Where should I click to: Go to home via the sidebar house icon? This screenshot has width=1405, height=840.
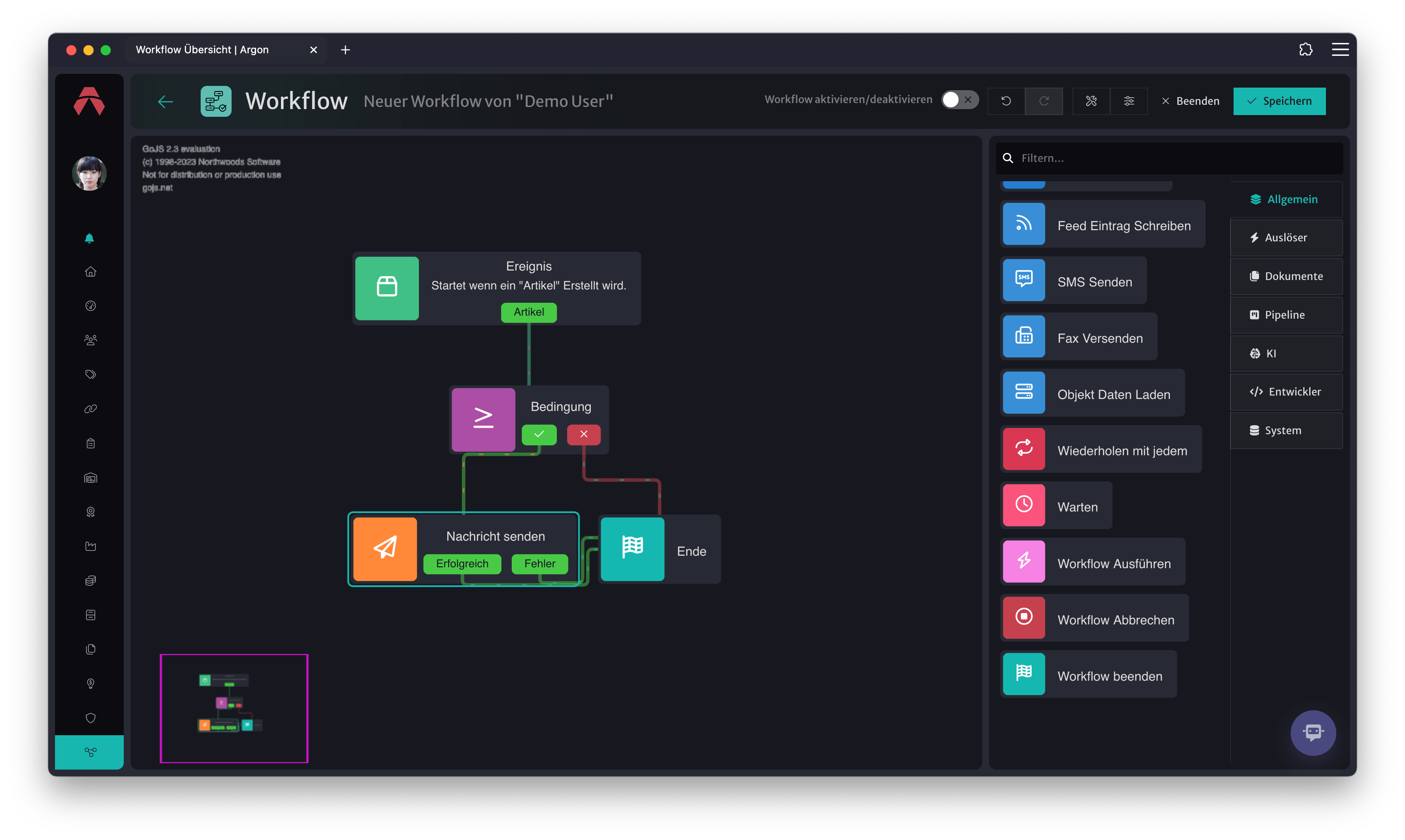[90, 272]
